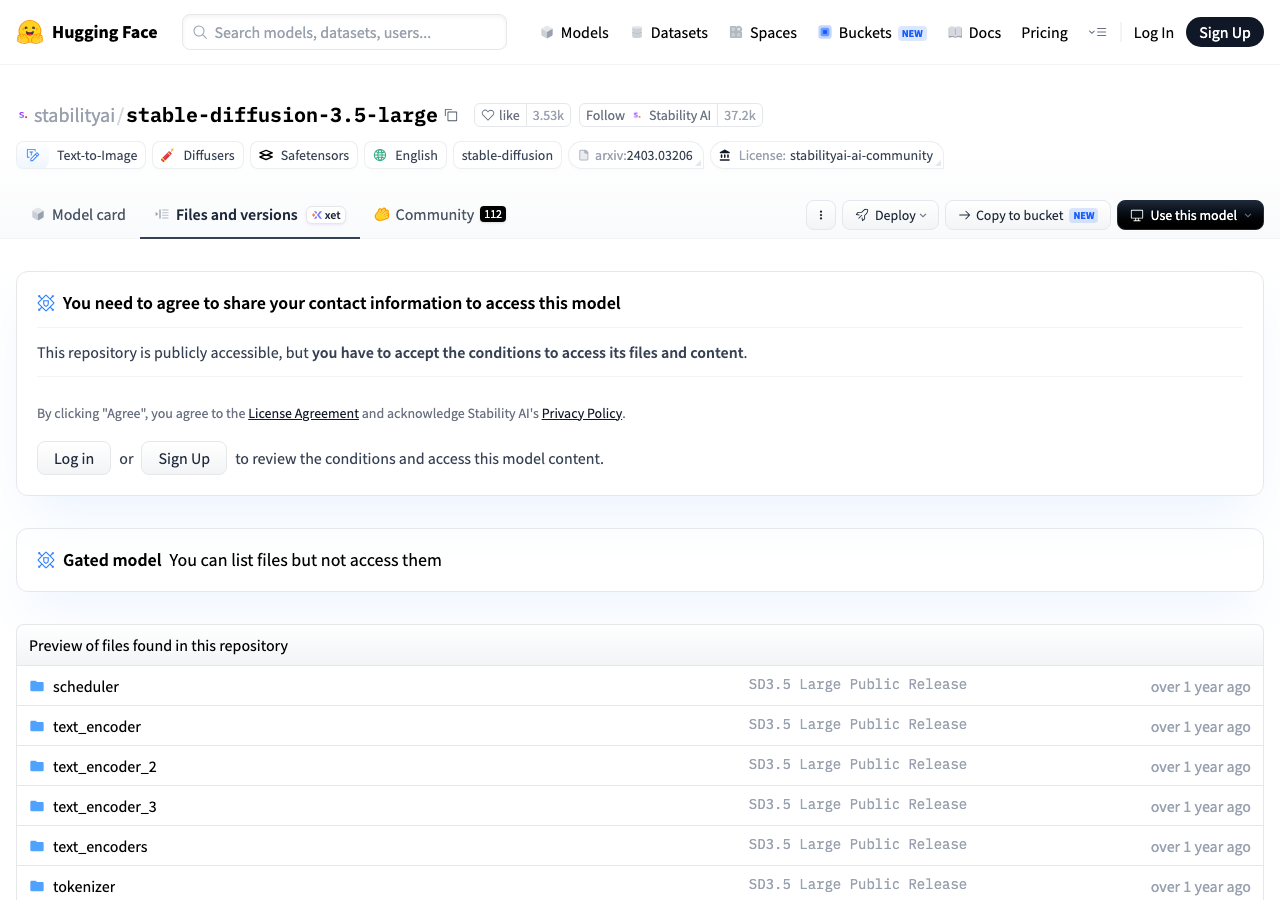
Task: Click the Docs book icon
Action: click(955, 32)
